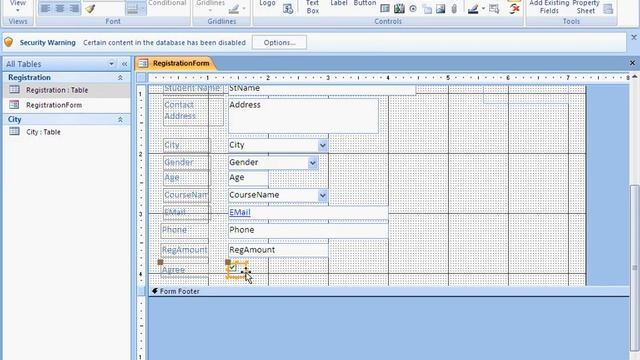This screenshot has width=640, height=360.
Task: Select the Gender label control
Action: (x=187, y=162)
